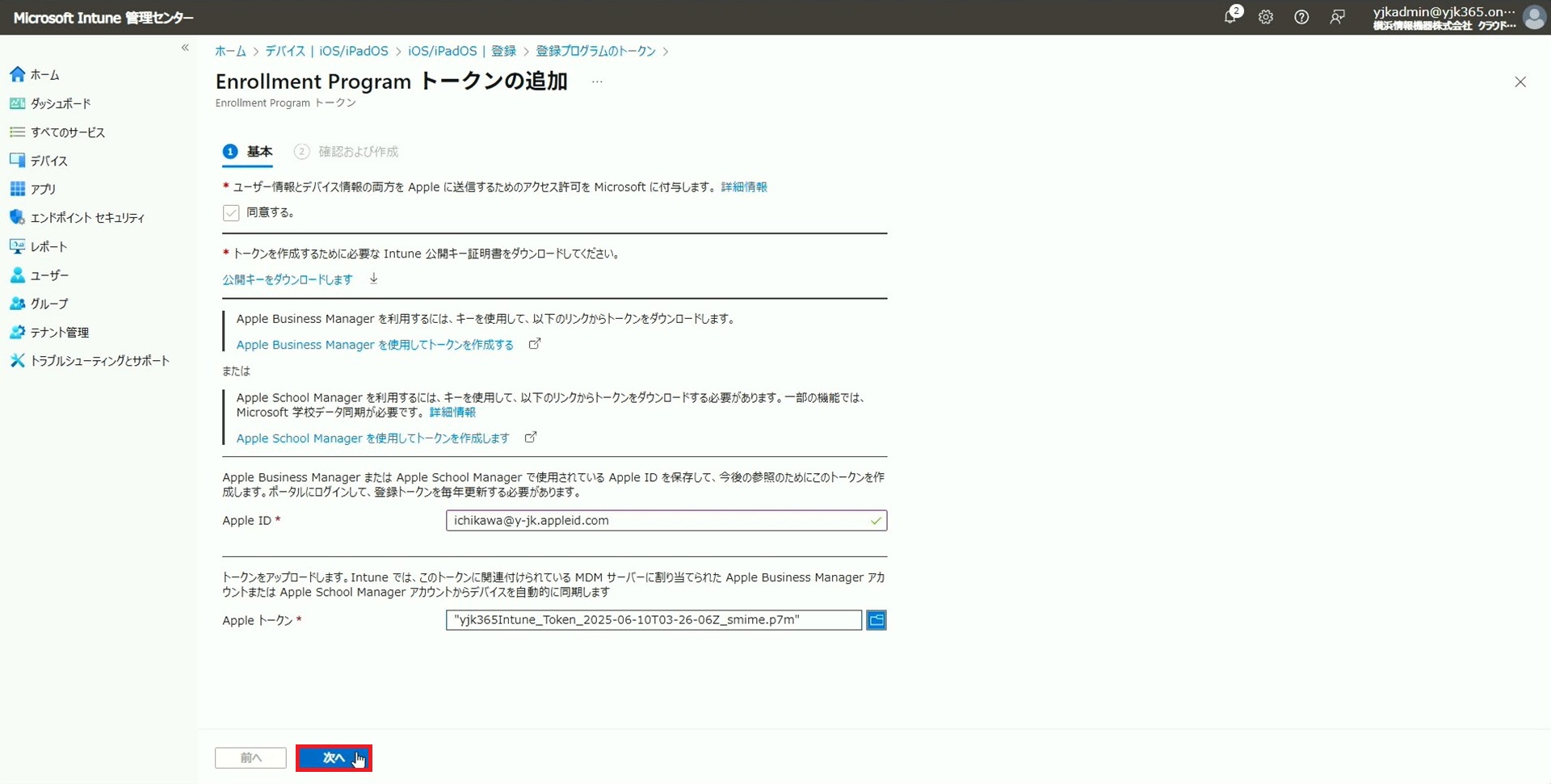Click テナント管理 tenant admin icon

[x=18, y=332]
